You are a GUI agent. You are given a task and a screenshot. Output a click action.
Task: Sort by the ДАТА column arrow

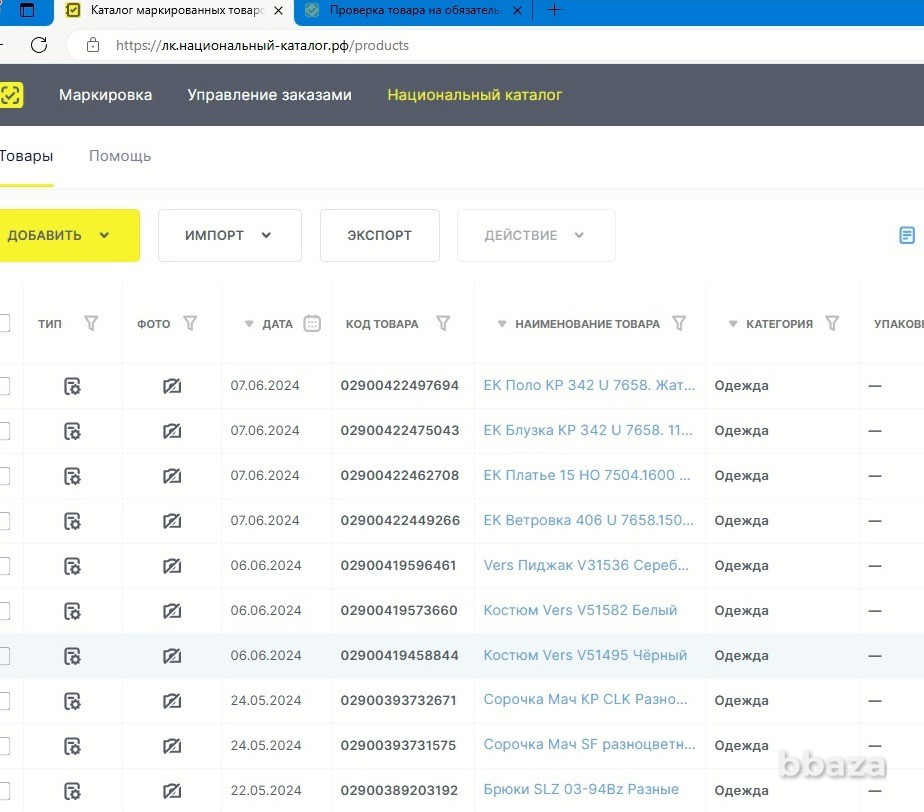pyautogui.click(x=250, y=324)
